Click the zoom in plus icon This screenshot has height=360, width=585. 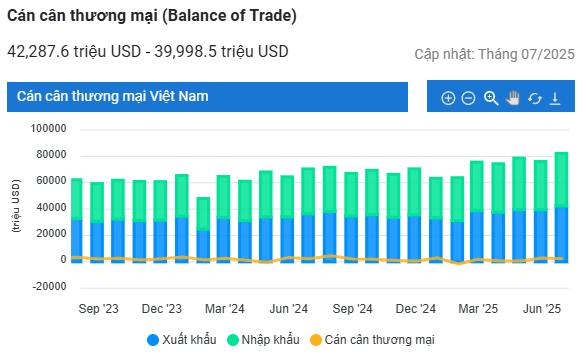pos(448,98)
